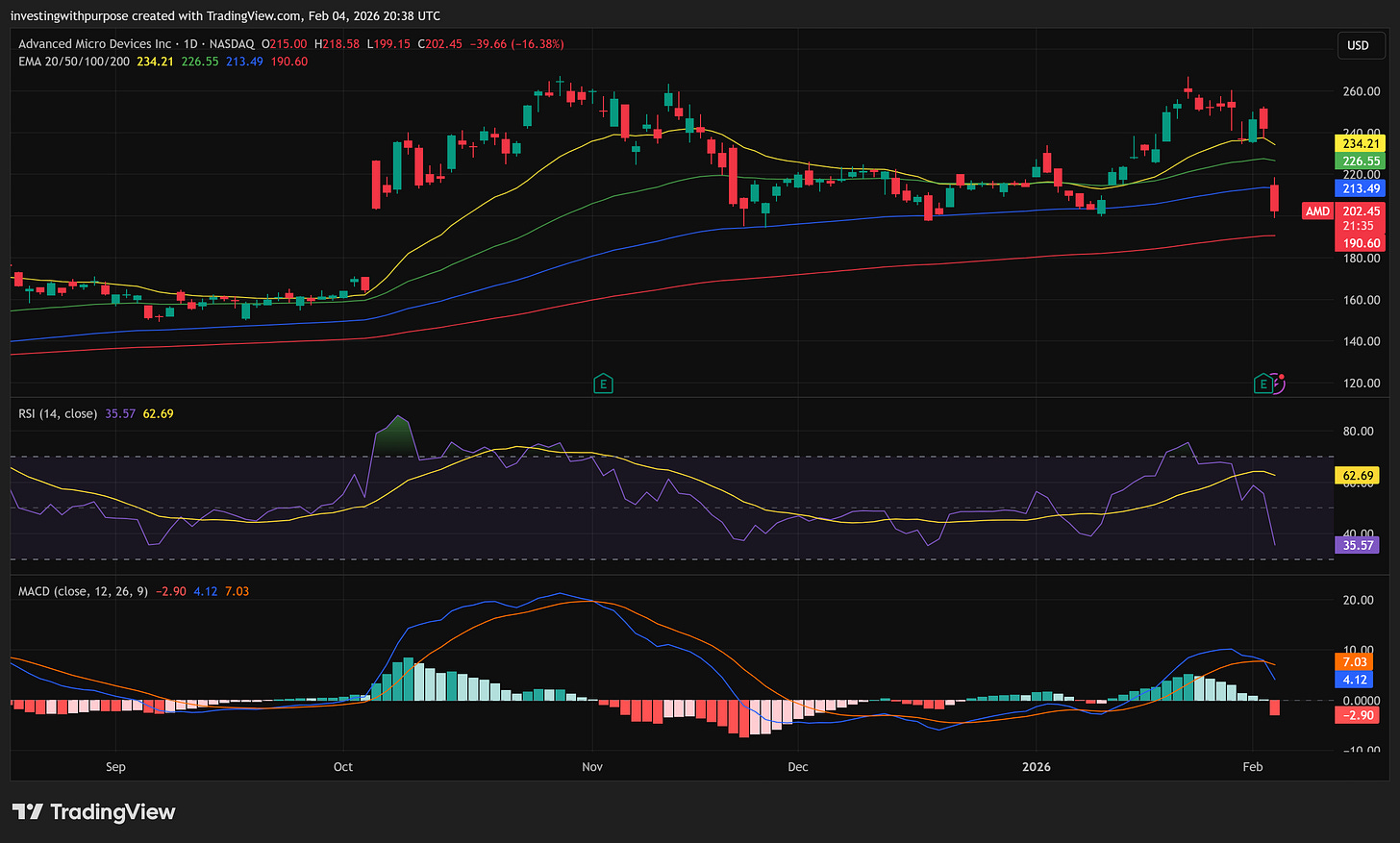1400x843 pixels.
Task: Click the 160.00 price axis label
Action: (1362, 300)
